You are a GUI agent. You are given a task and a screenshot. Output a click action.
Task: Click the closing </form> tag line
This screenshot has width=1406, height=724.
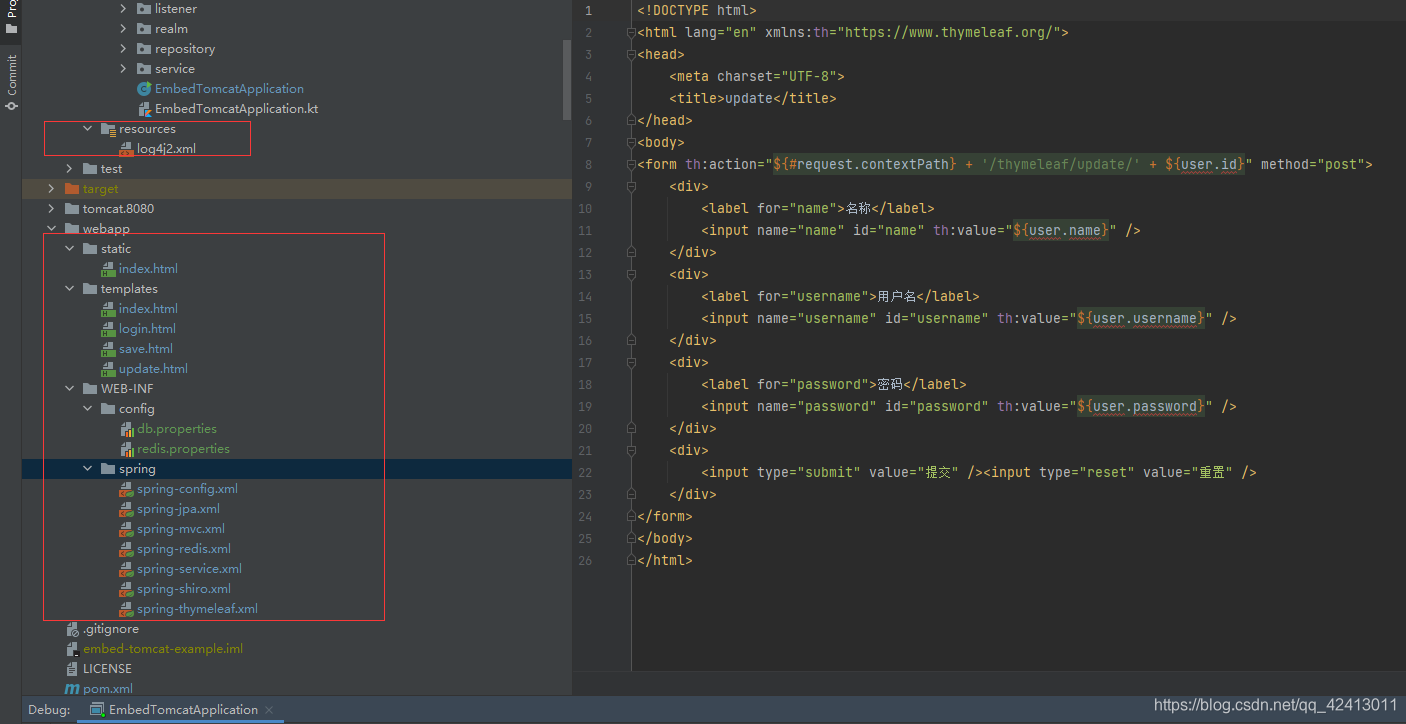pyautogui.click(x=665, y=516)
